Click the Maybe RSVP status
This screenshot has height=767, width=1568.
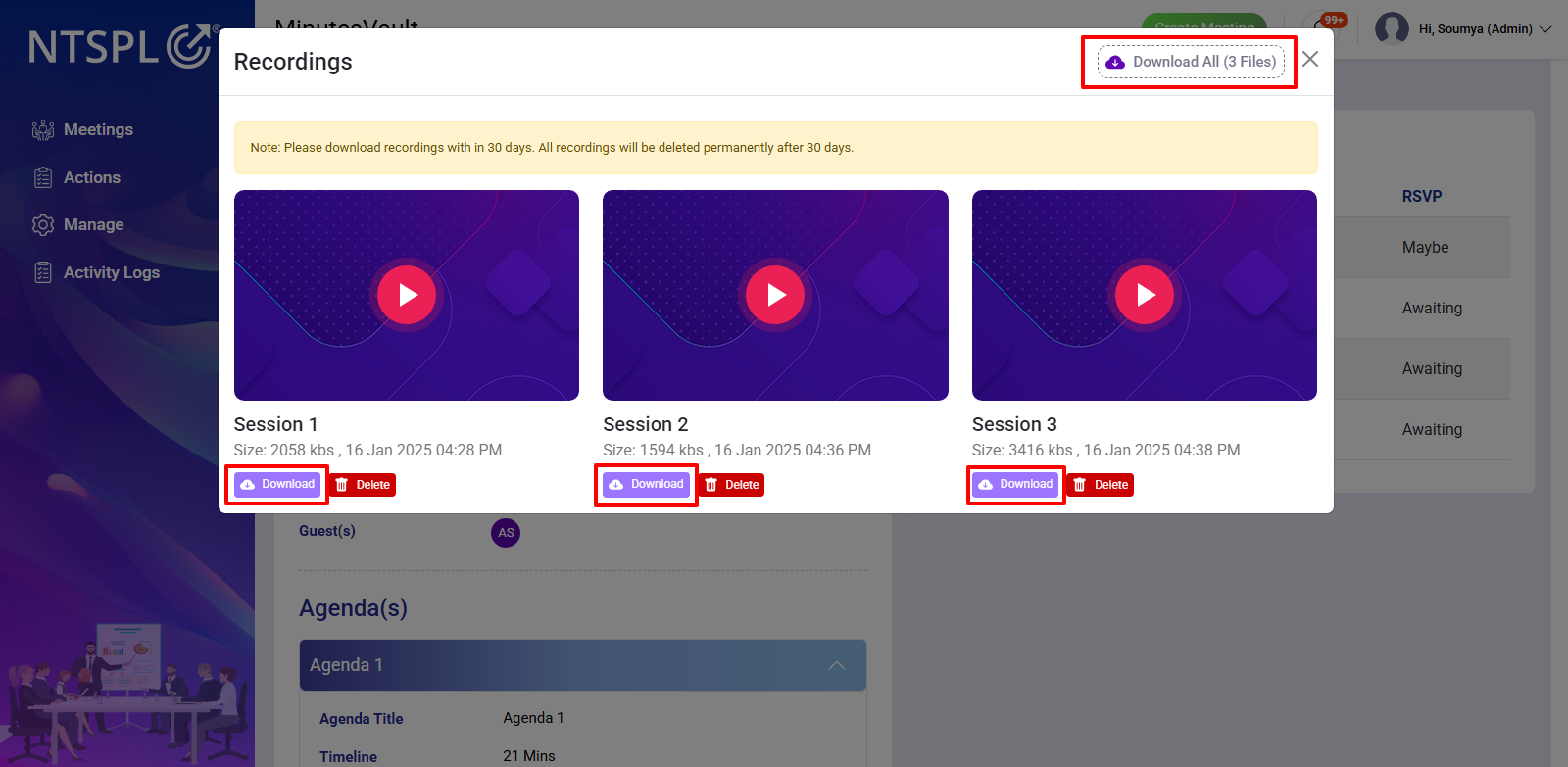[1425, 248]
